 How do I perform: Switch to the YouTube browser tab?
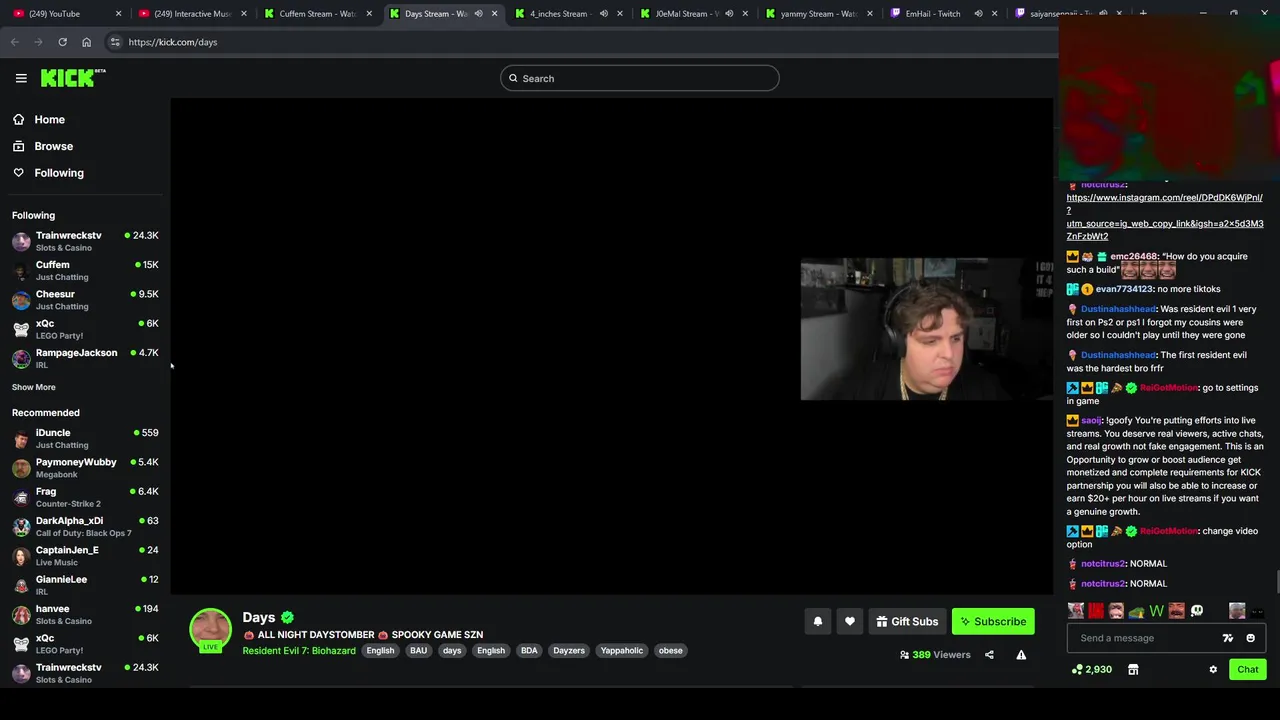click(x=63, y=13)
